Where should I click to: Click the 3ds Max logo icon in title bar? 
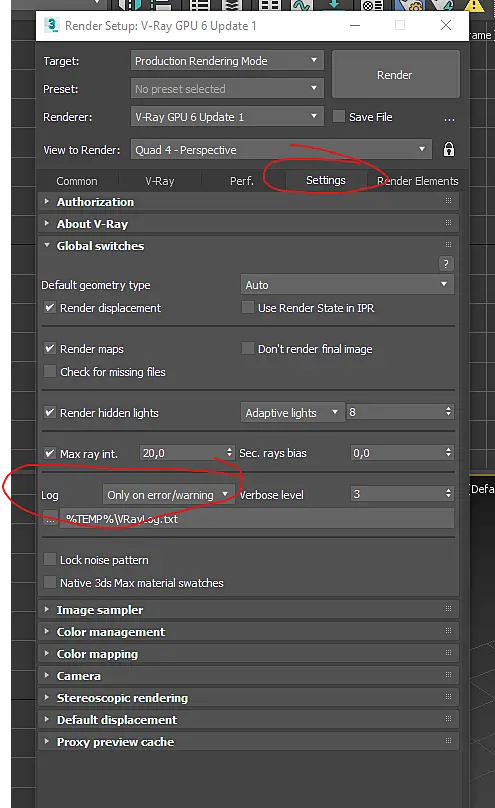tap(52, 25)
